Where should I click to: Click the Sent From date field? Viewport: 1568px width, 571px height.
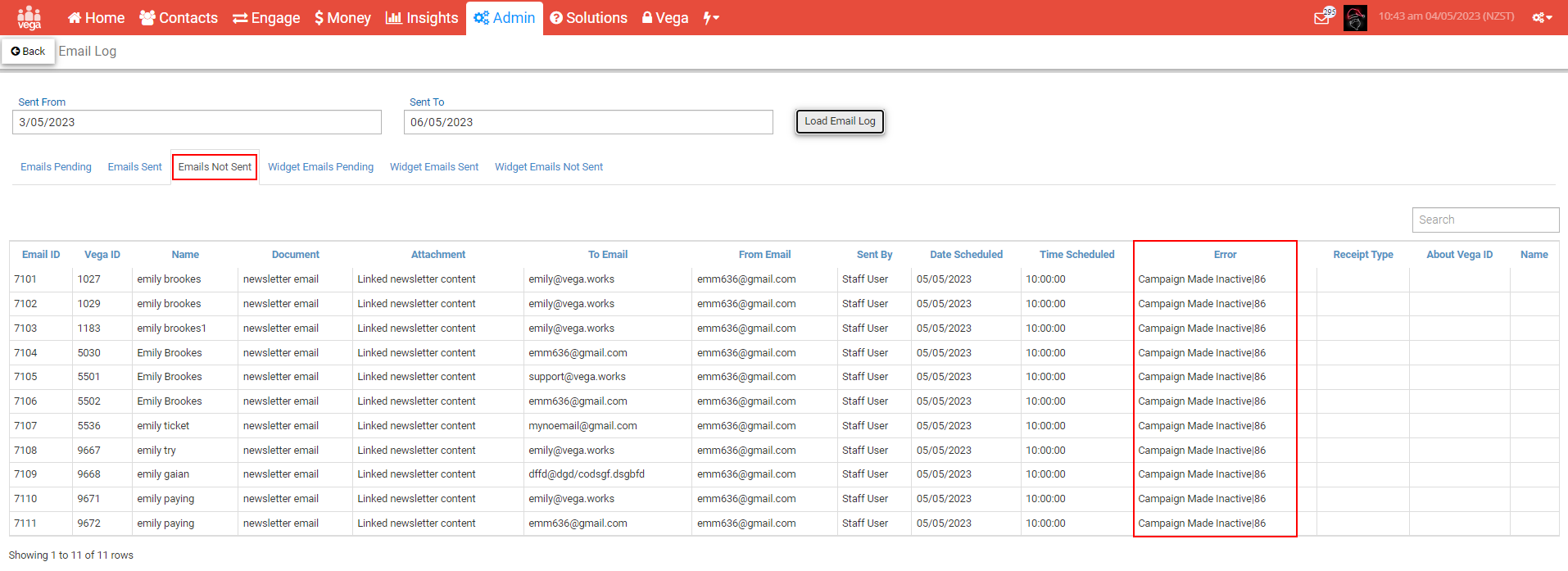tap(197, 122)
